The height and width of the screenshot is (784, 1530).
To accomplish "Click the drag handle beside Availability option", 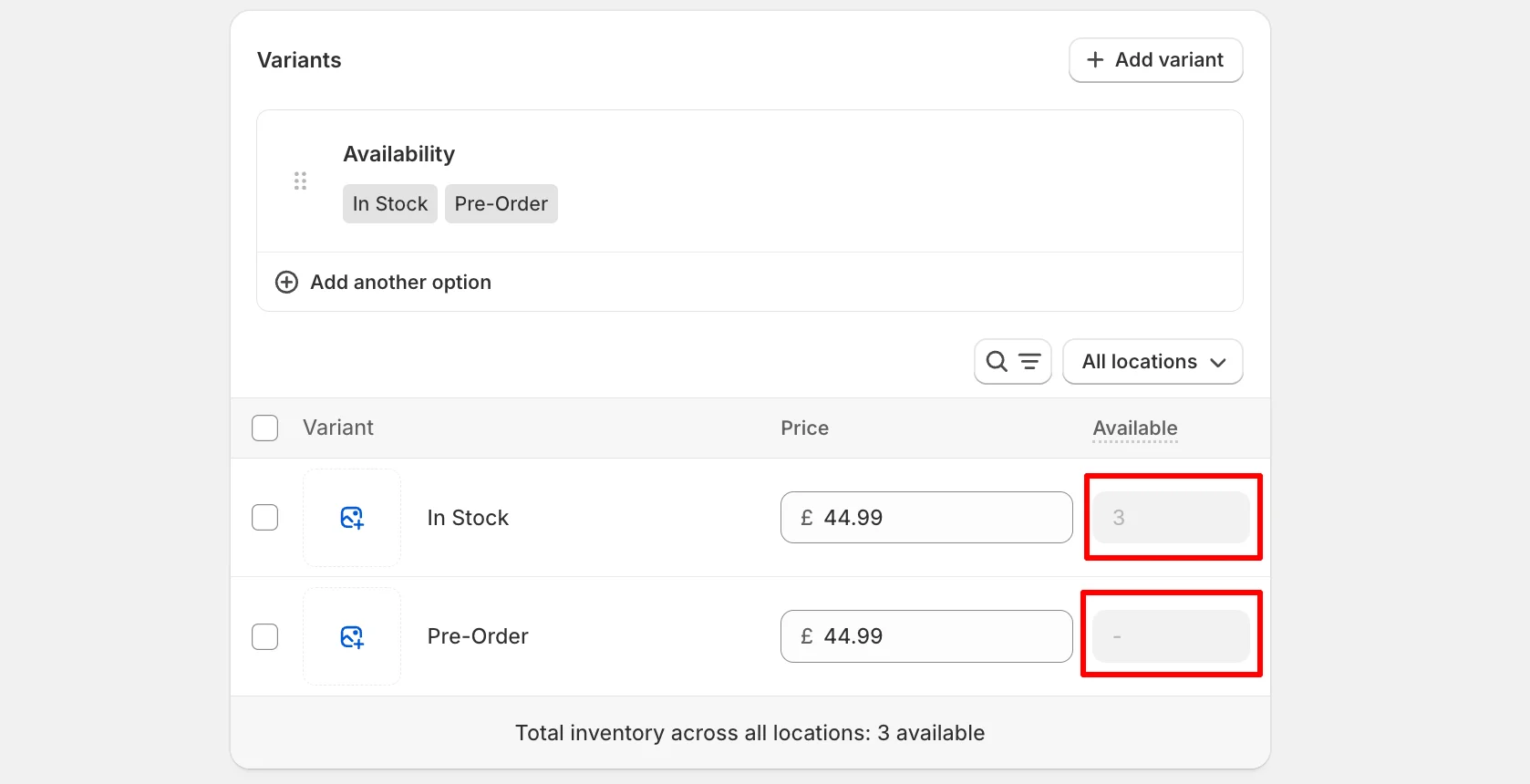I will (300, 181).
